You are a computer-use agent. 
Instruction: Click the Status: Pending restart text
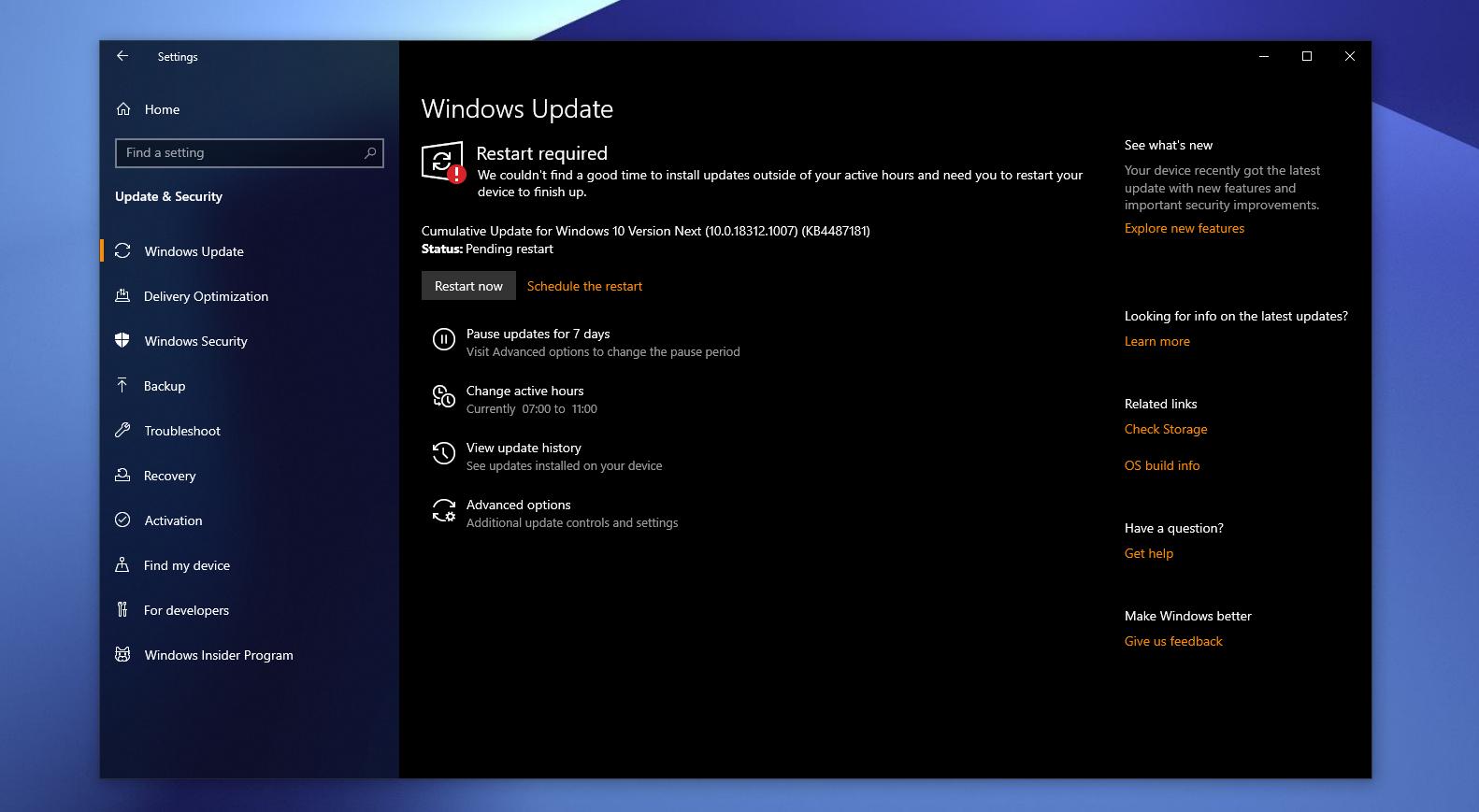487,249
